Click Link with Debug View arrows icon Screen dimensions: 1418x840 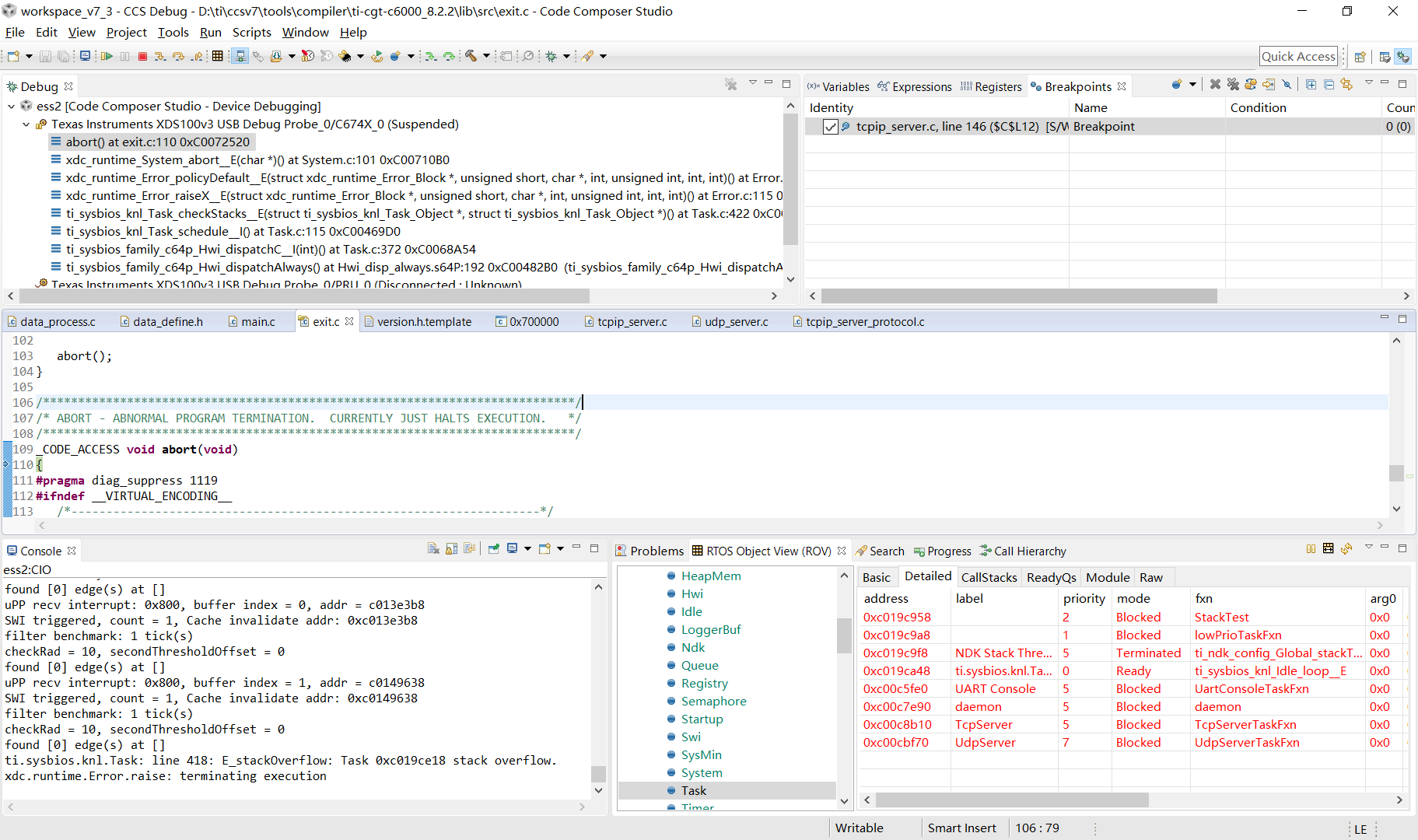coord(1346,84)
